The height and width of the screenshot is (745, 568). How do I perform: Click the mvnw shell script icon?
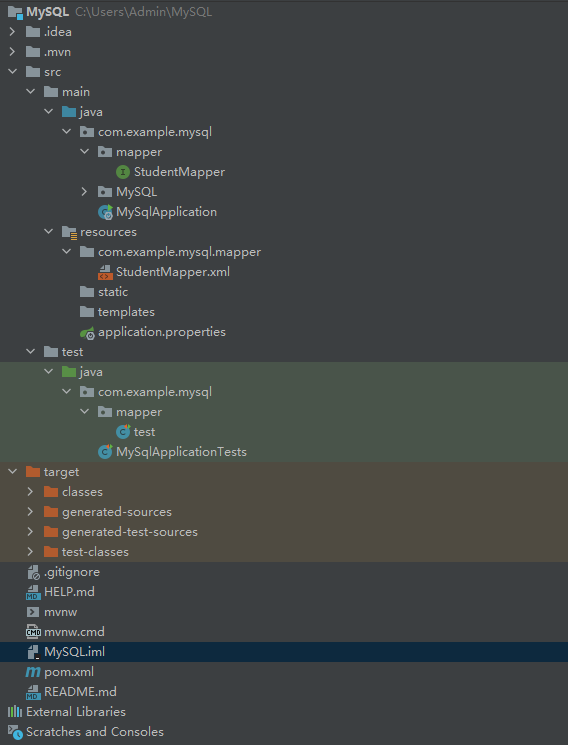tap(33, 612)
